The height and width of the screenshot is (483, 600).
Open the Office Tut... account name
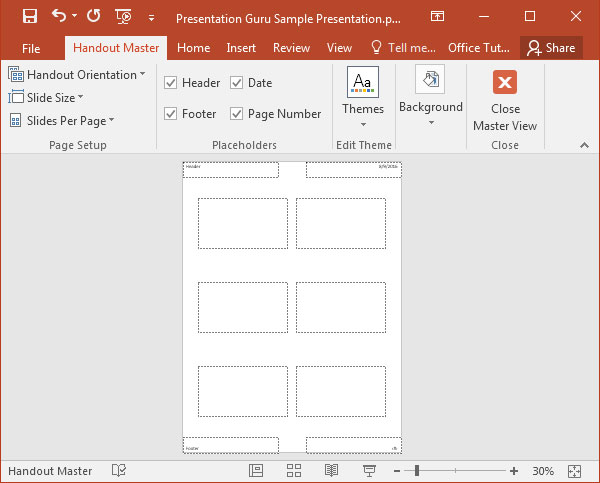click(x=479, y=48)
